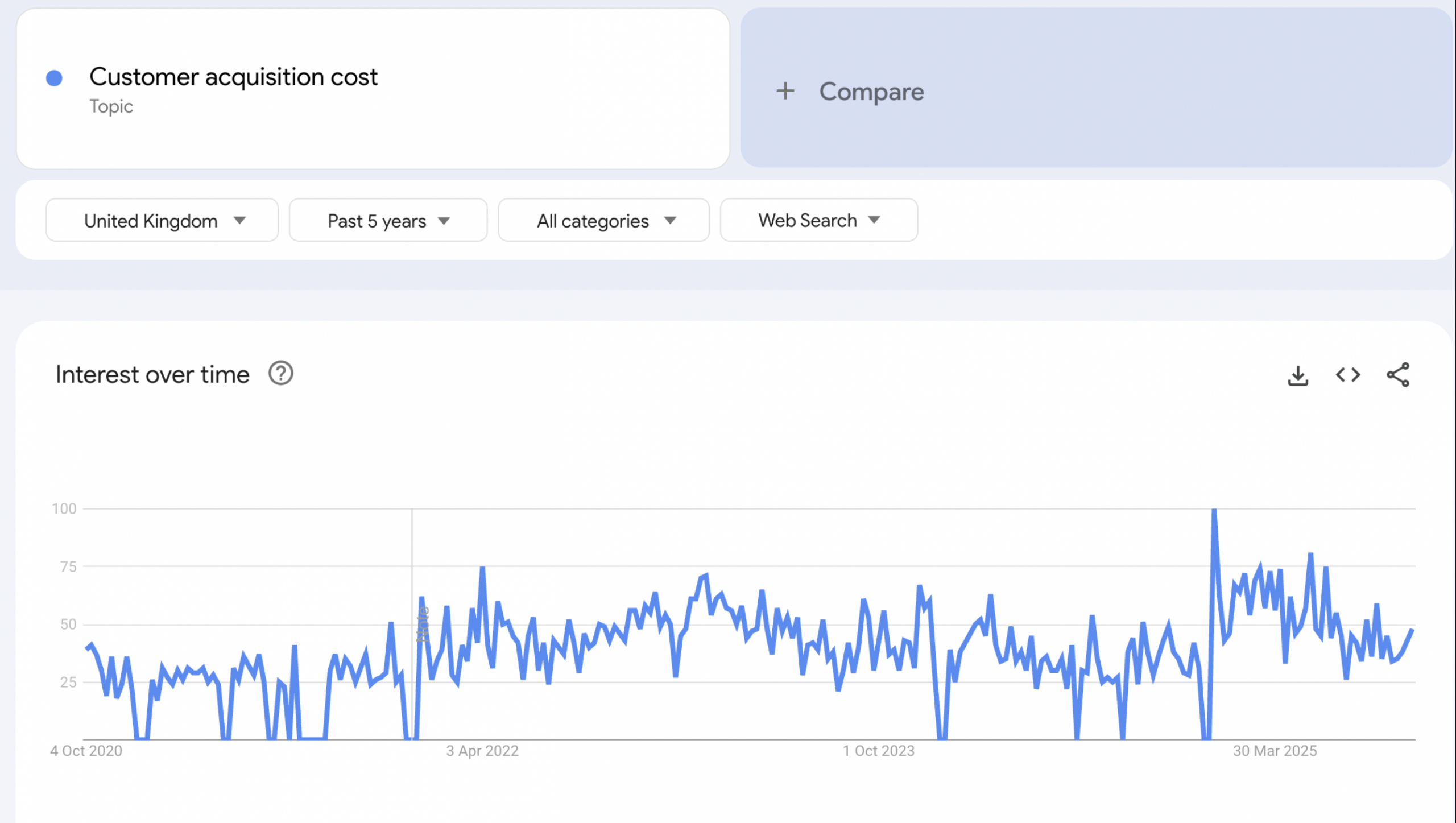Click the share chart icon
The width and height of the screenshot is (1456, 823).
coord(1397,375)
